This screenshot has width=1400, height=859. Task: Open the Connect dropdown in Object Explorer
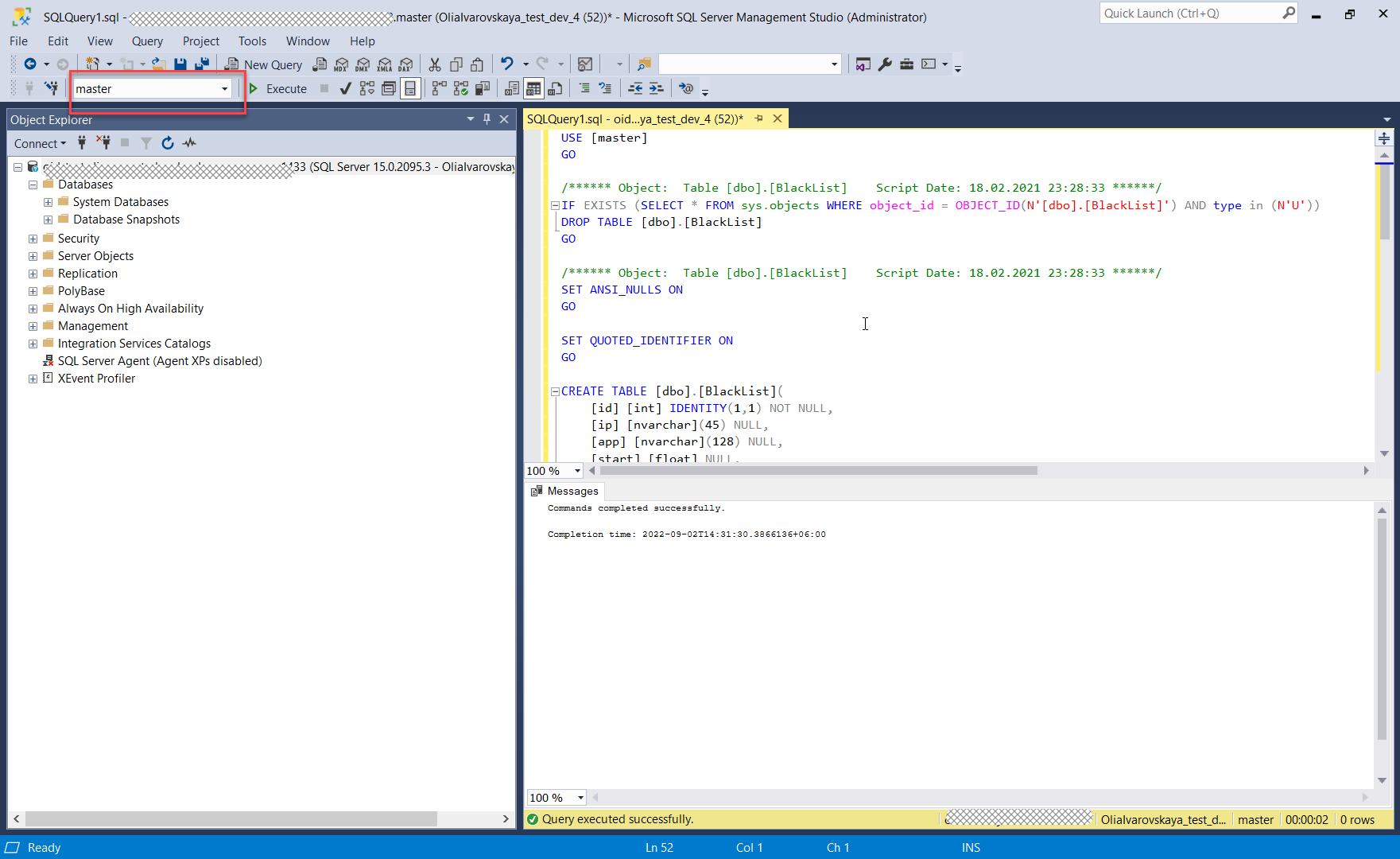(x=40, y=143)
